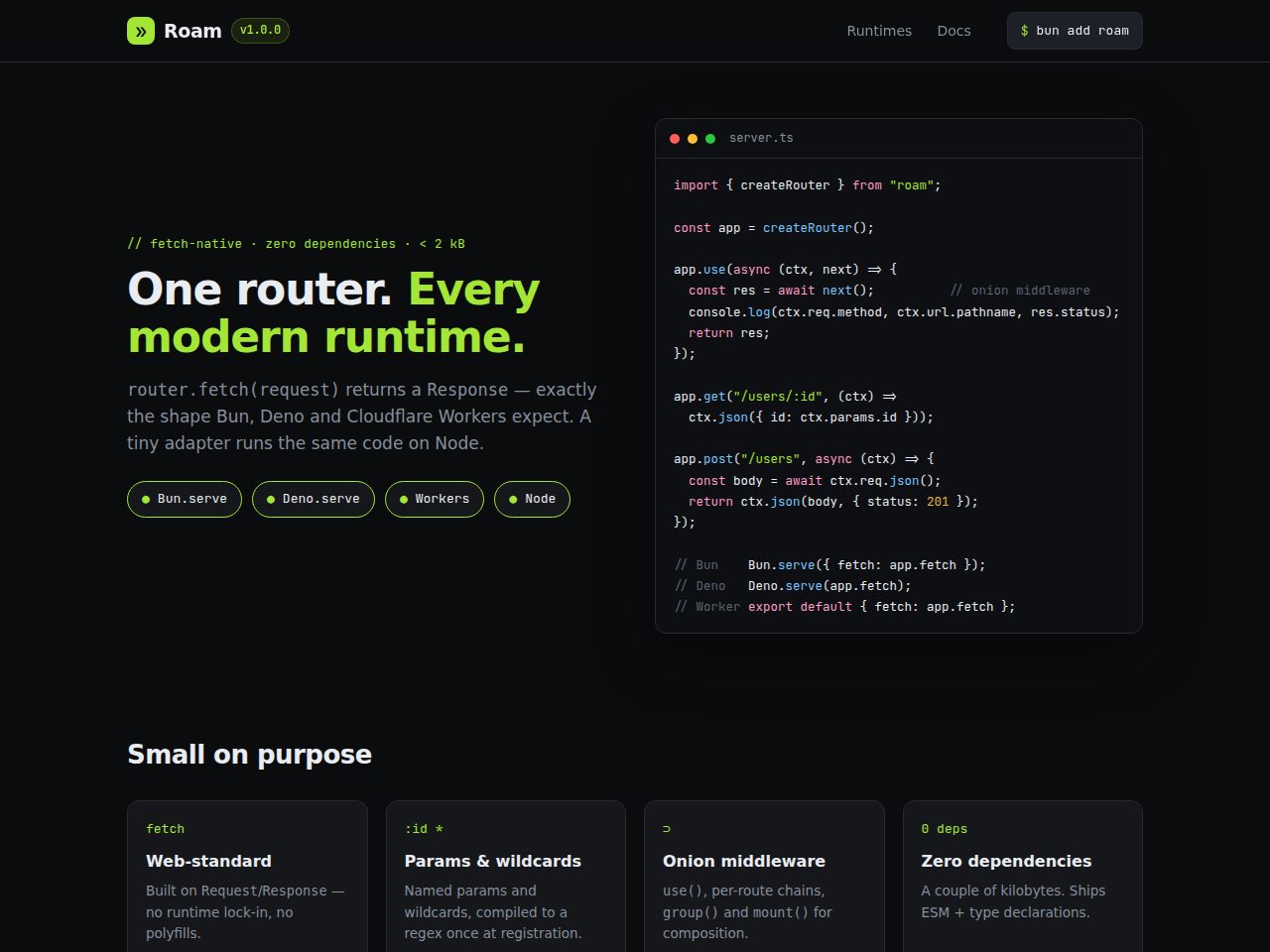Click the yellow dot in code window
Screen dimensions: 1270x952
click(693, 139)
